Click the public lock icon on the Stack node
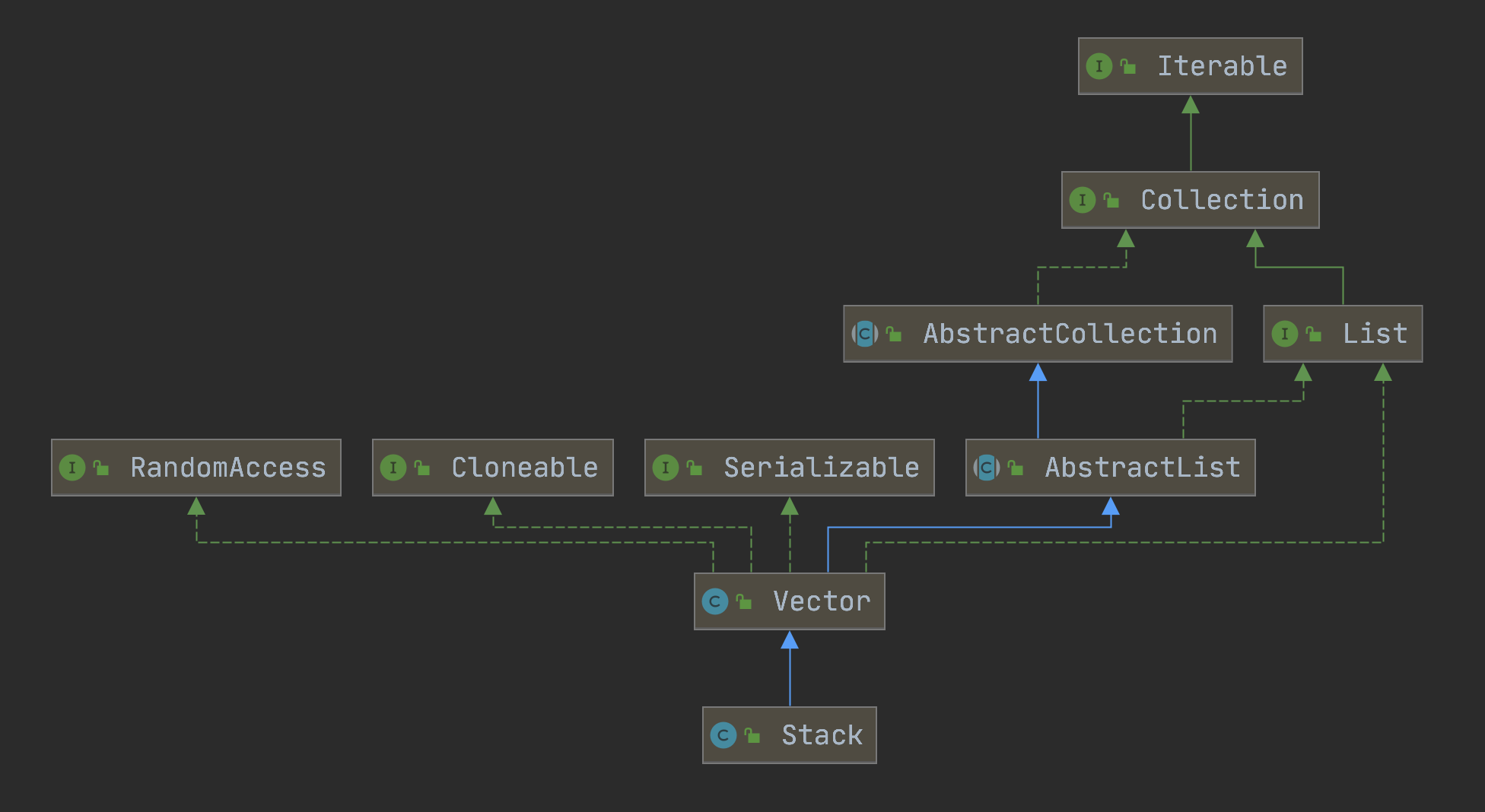Image resolution: width=1485 pixels, height=812 pixels. tap(752, 736)
